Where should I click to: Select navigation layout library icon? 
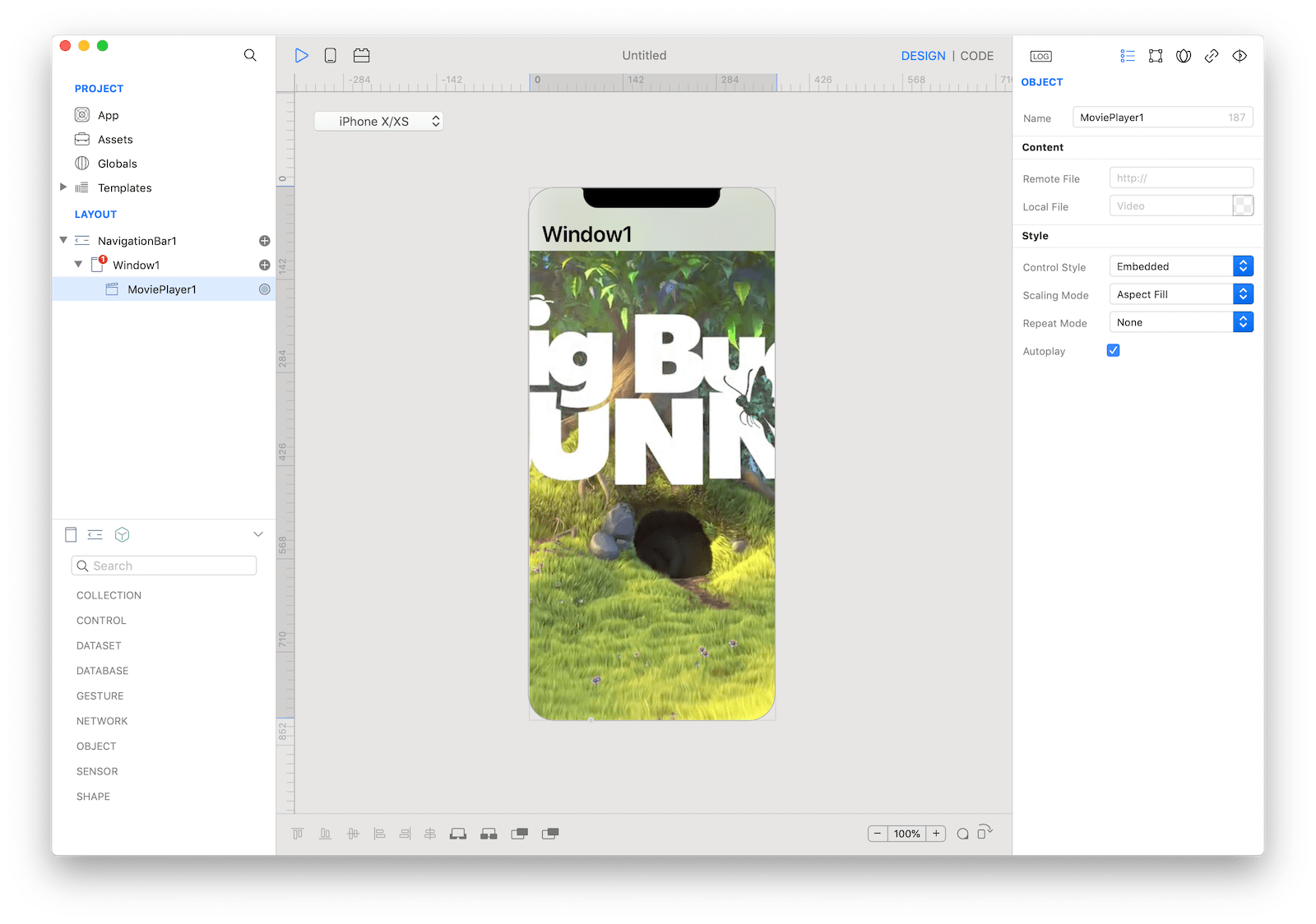coord(95,534)
